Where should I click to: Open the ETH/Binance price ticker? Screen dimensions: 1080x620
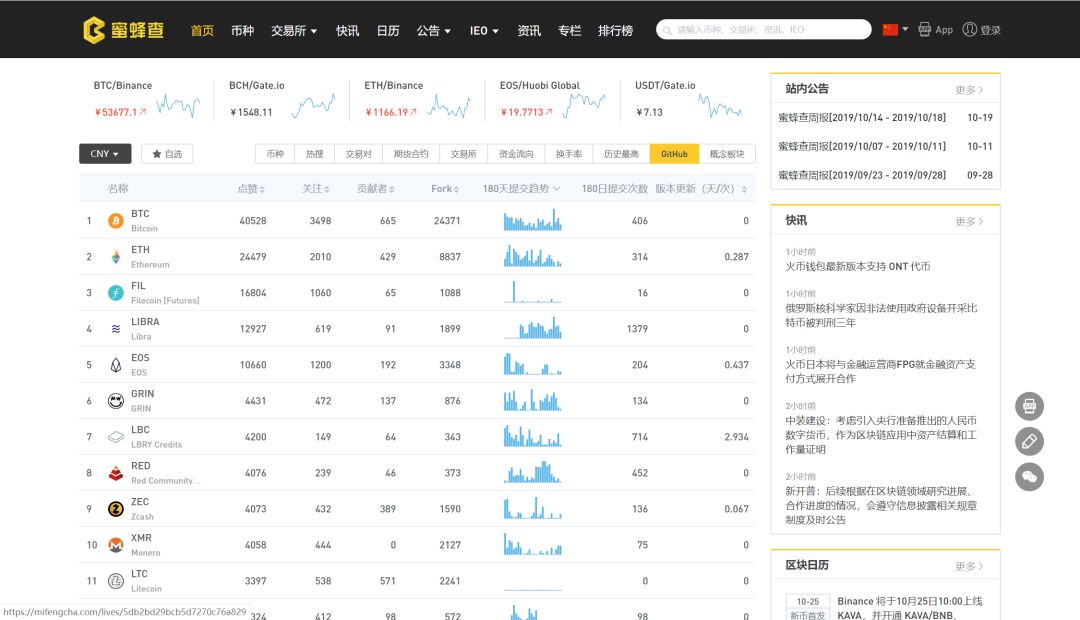[x=417, y=99]
